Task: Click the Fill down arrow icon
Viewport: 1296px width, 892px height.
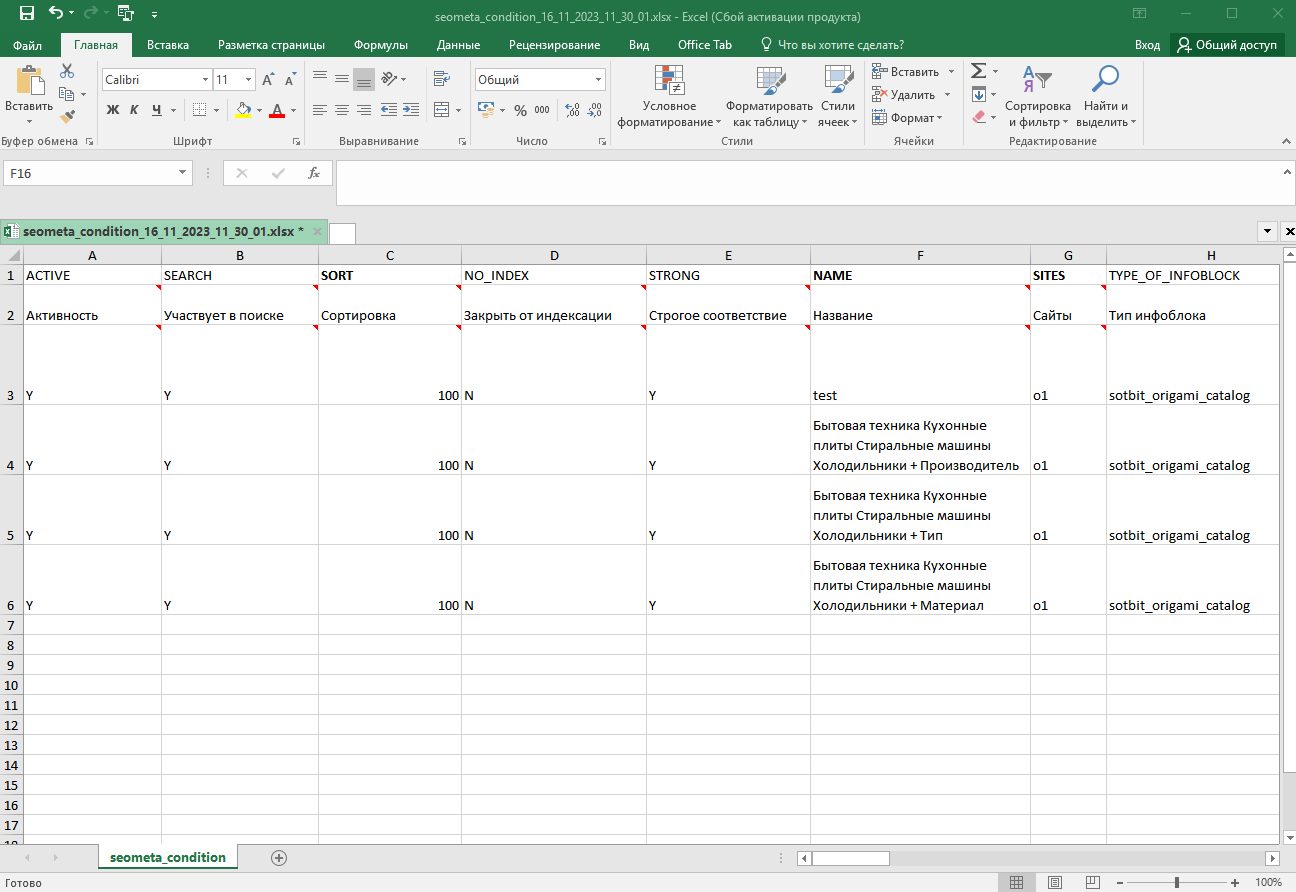Action: [x=979, y=94]
